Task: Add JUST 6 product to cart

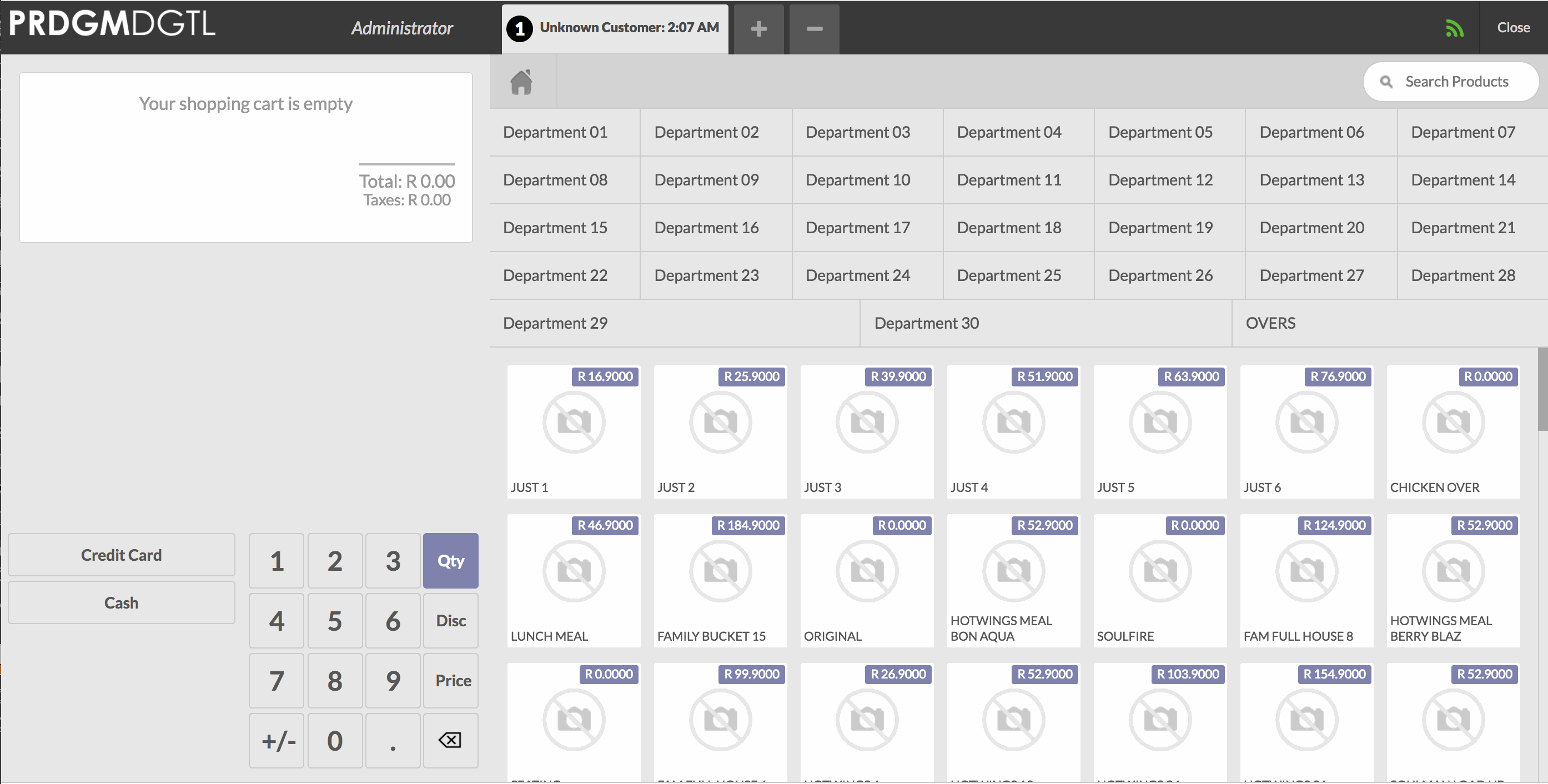Action: pos(1306,431)
